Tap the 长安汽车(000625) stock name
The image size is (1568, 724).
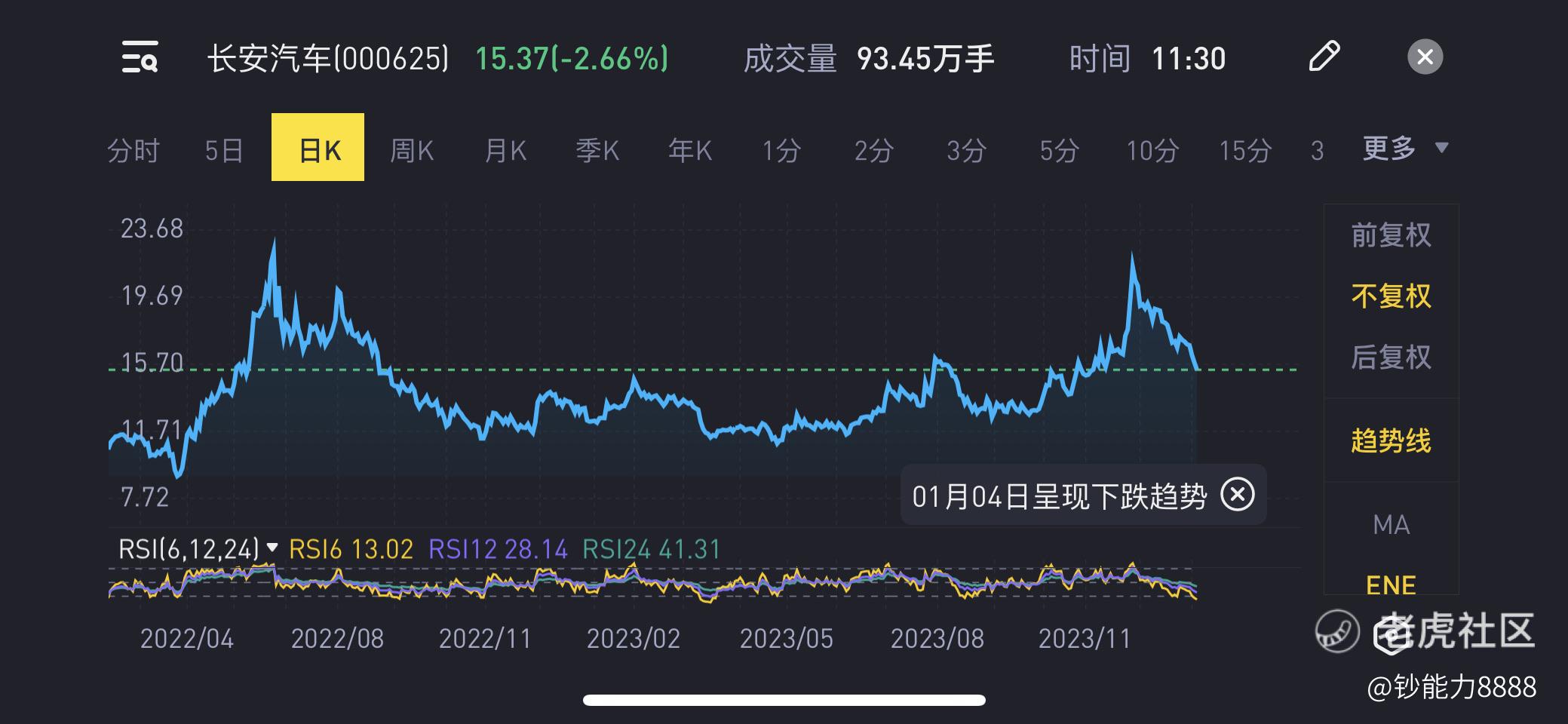[x=328, y=58]
